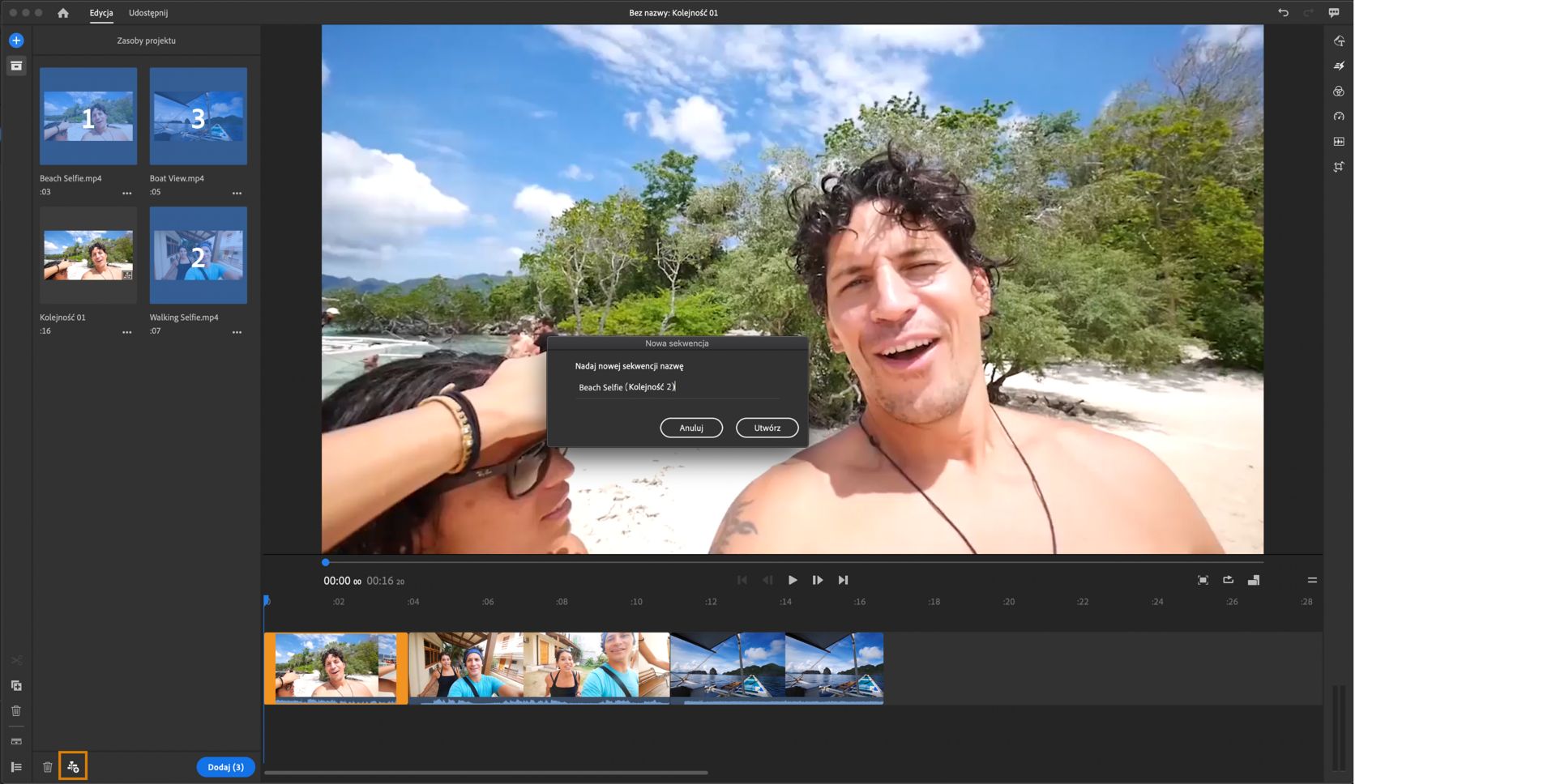Switch to the Edycja tab

coord(101,13)
